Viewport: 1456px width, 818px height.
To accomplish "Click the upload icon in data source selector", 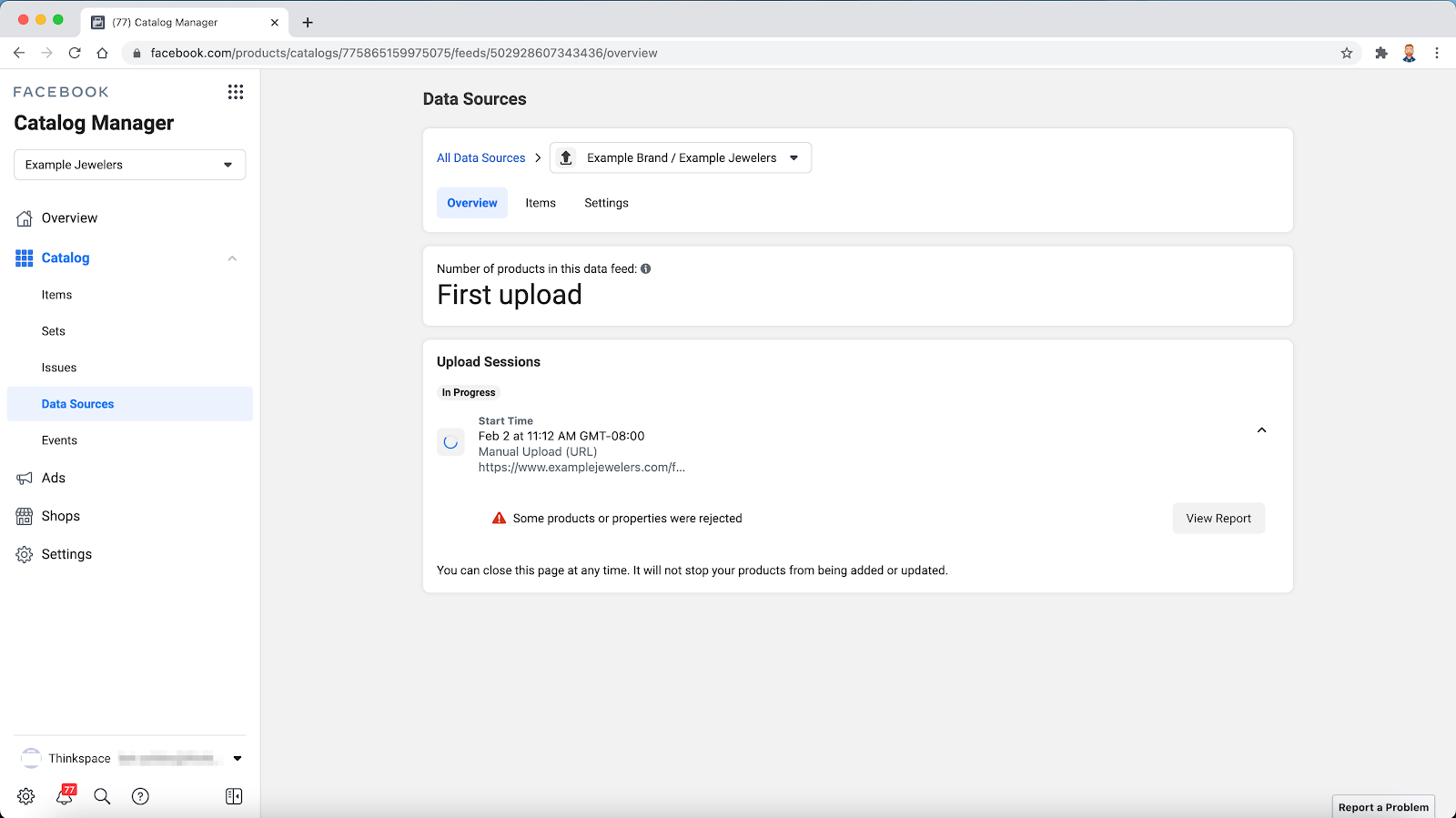I will coord(566,158).
